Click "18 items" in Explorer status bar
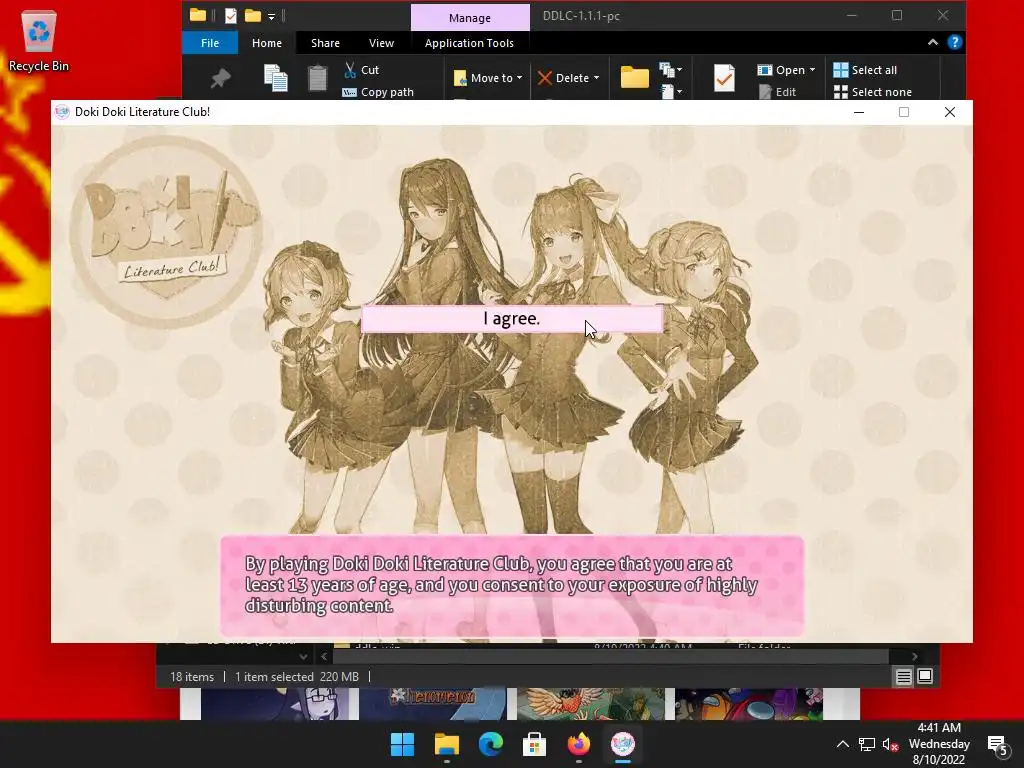This screenshot has height=768, width=1024. (192, 677)
